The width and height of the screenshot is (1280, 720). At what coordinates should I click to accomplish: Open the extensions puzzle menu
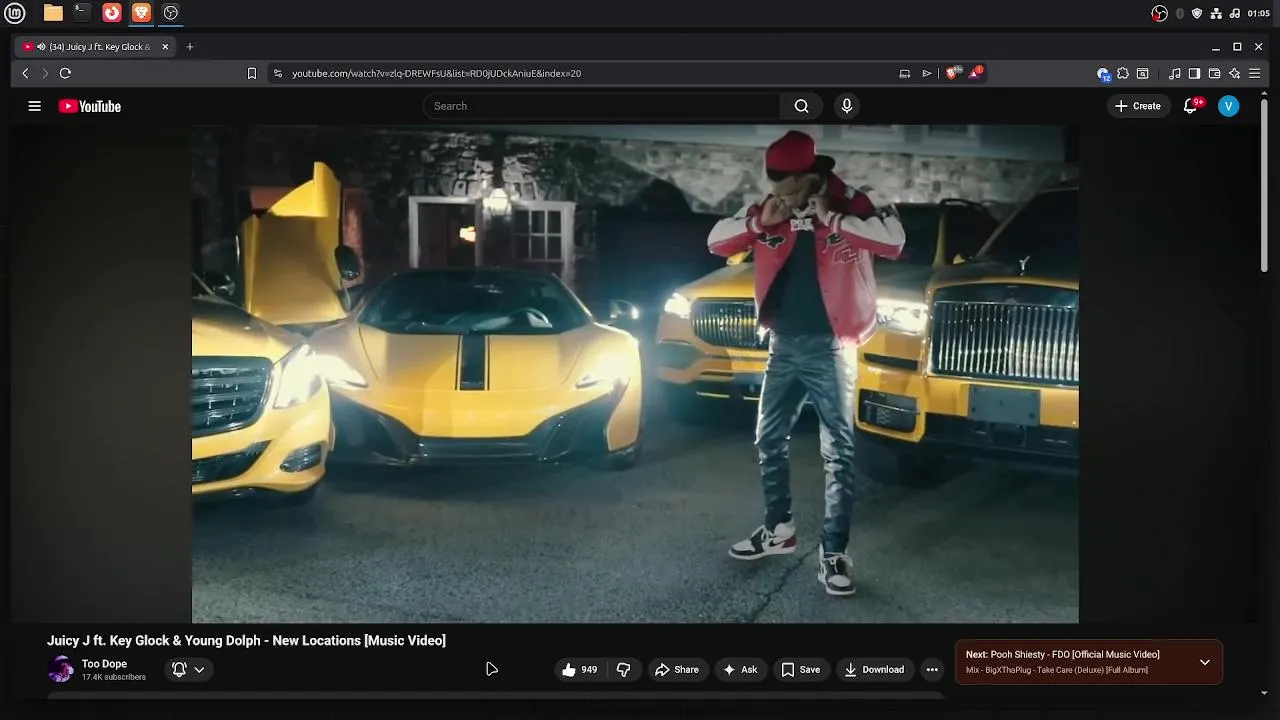tap(1123, 73)
